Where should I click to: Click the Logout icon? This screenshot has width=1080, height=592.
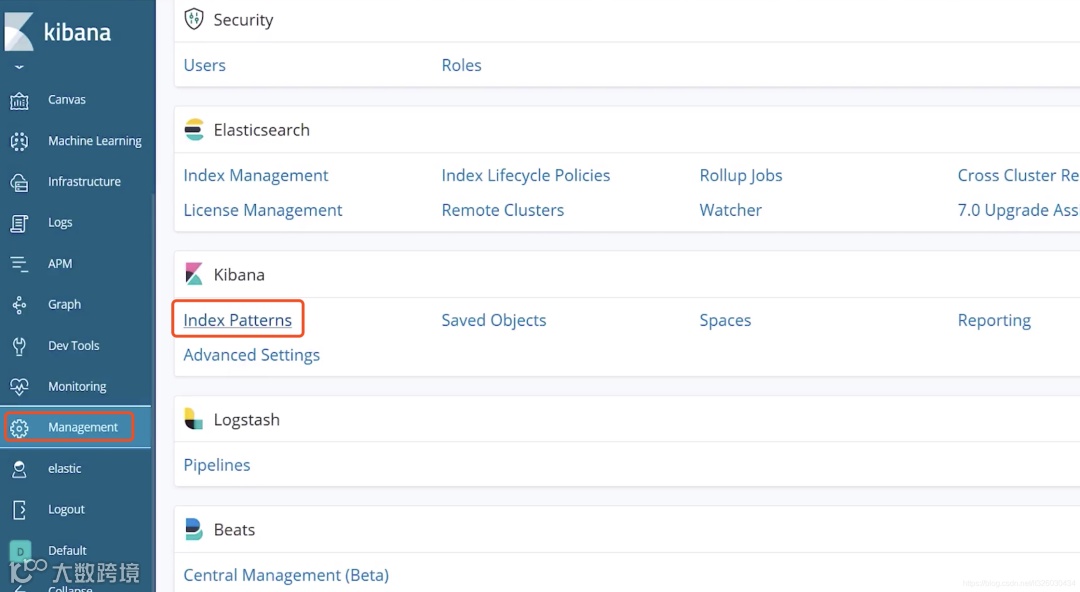pyautogui.click(x=19, y=510)
